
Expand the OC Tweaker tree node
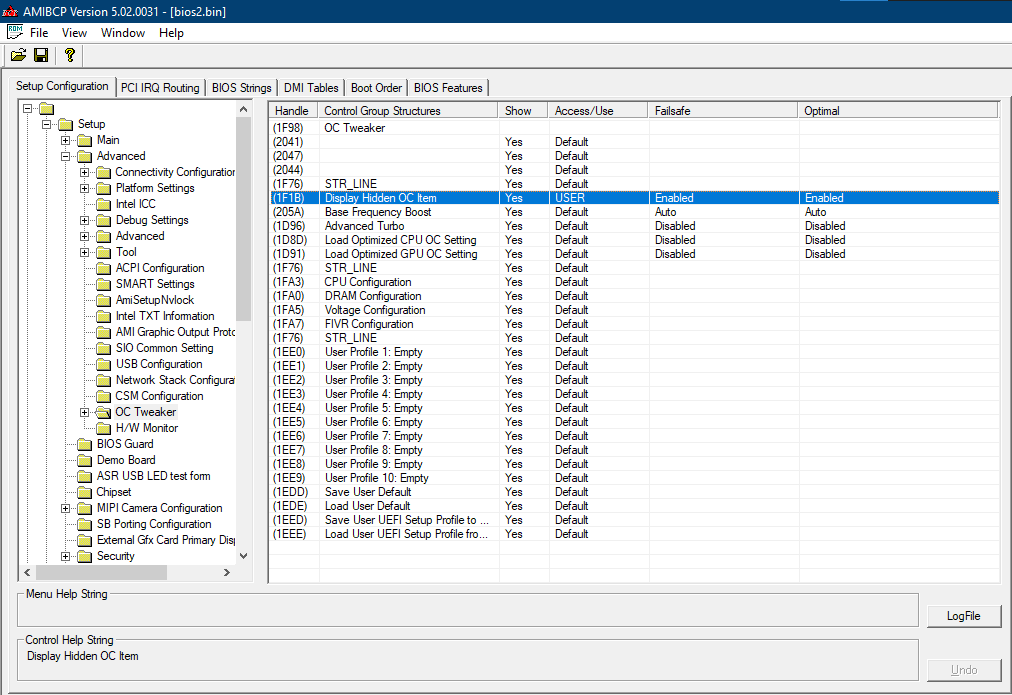85,412
